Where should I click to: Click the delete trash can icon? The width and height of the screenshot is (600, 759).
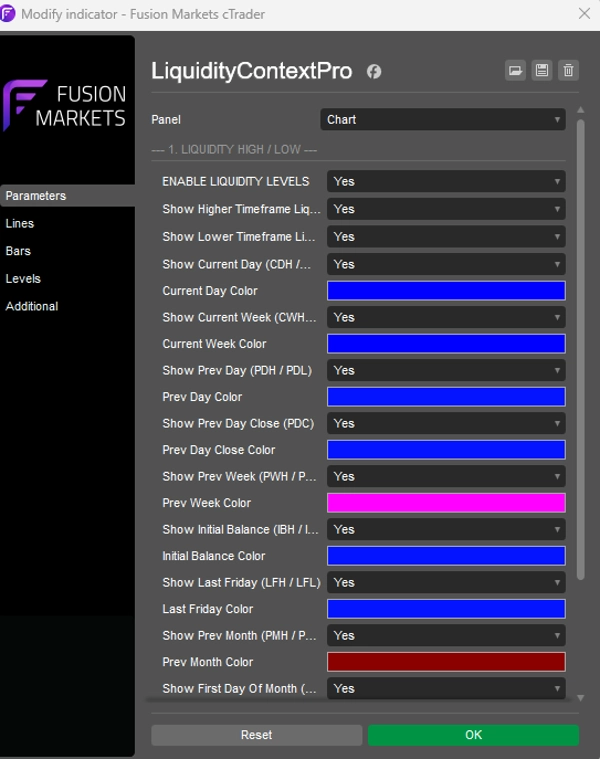(x=569, y=71)
